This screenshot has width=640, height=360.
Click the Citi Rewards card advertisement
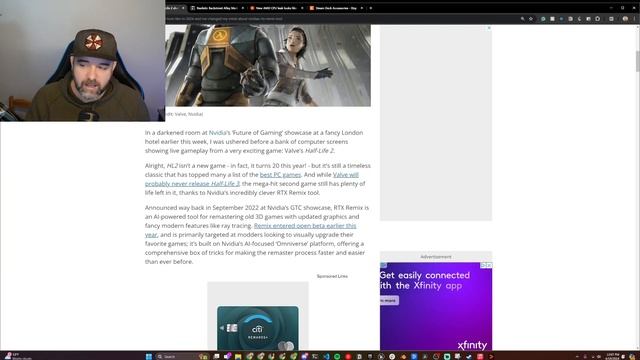(x=258, y=328)
